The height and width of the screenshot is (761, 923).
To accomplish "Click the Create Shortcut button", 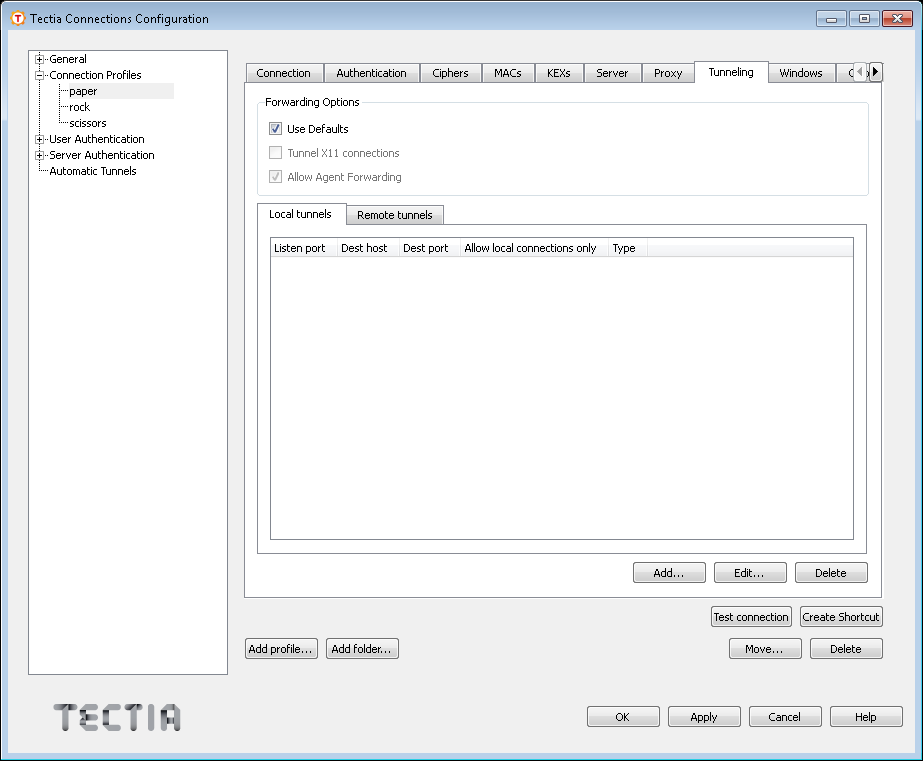I will (x=840, y=617).
